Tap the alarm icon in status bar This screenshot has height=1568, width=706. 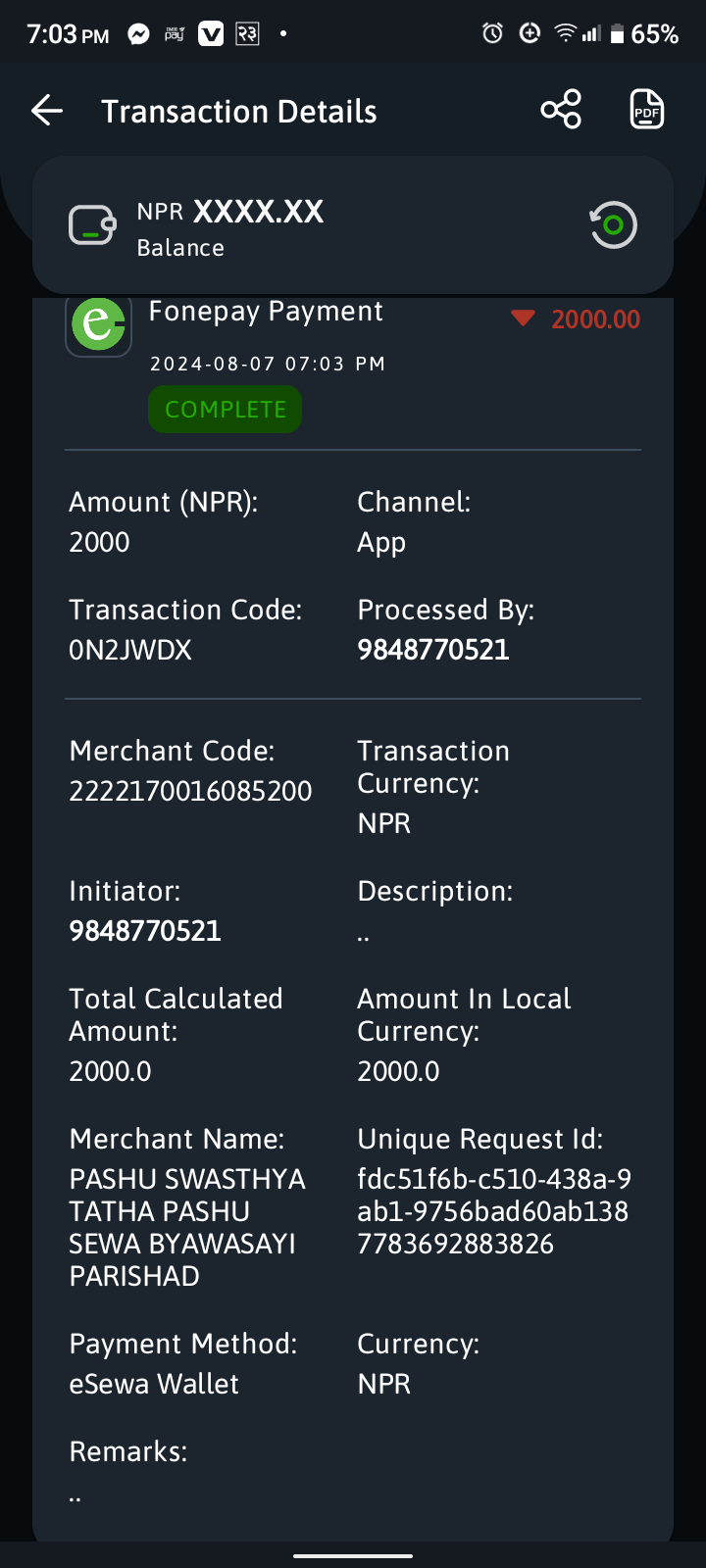click(x=492, y=34)
